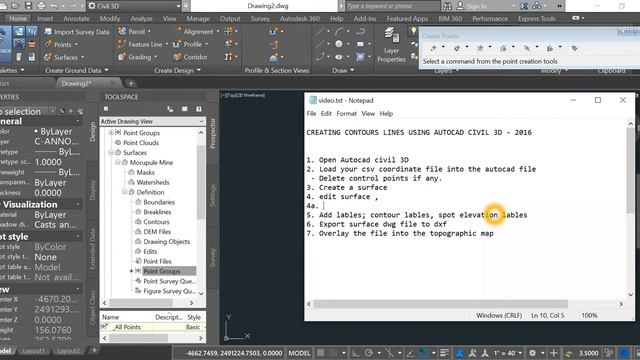Select Point Files under Definition
The width and height of the screenshot is (640, 360).
pyautogui.click(x=157, y=261)
